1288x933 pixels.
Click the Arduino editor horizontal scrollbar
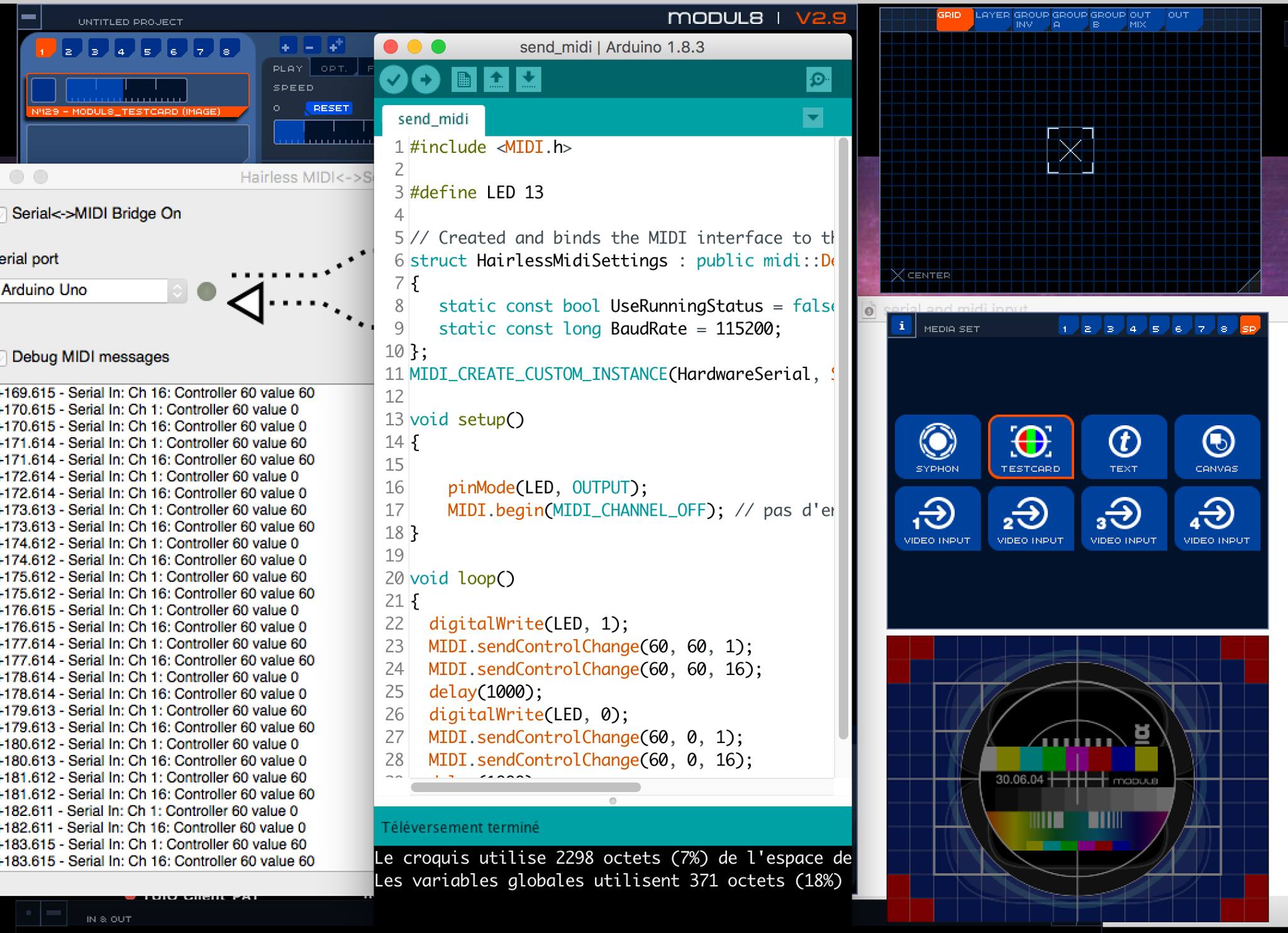[526, 787]
